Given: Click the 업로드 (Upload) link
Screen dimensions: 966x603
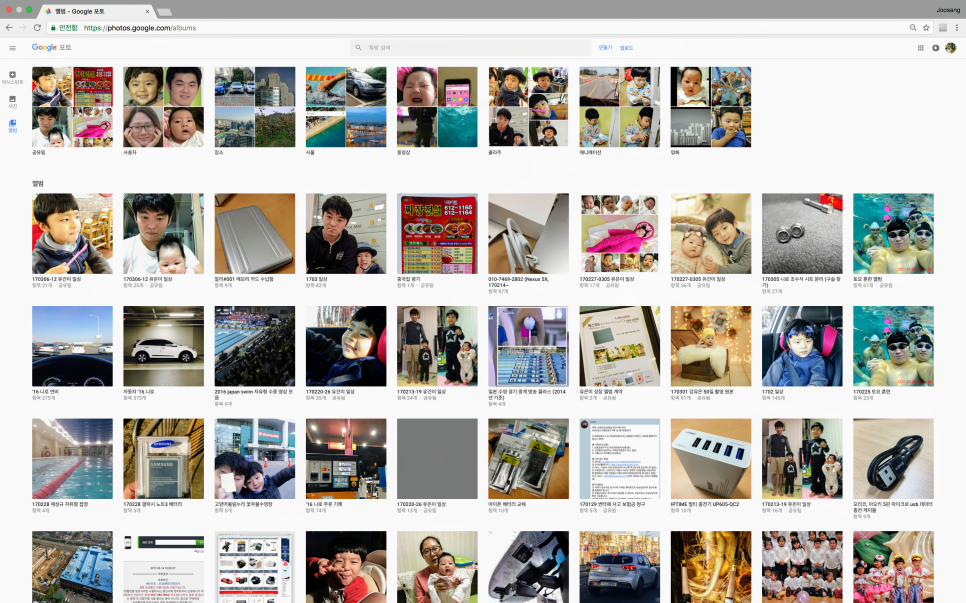Looking at the screenshot, I should point(626,48).
